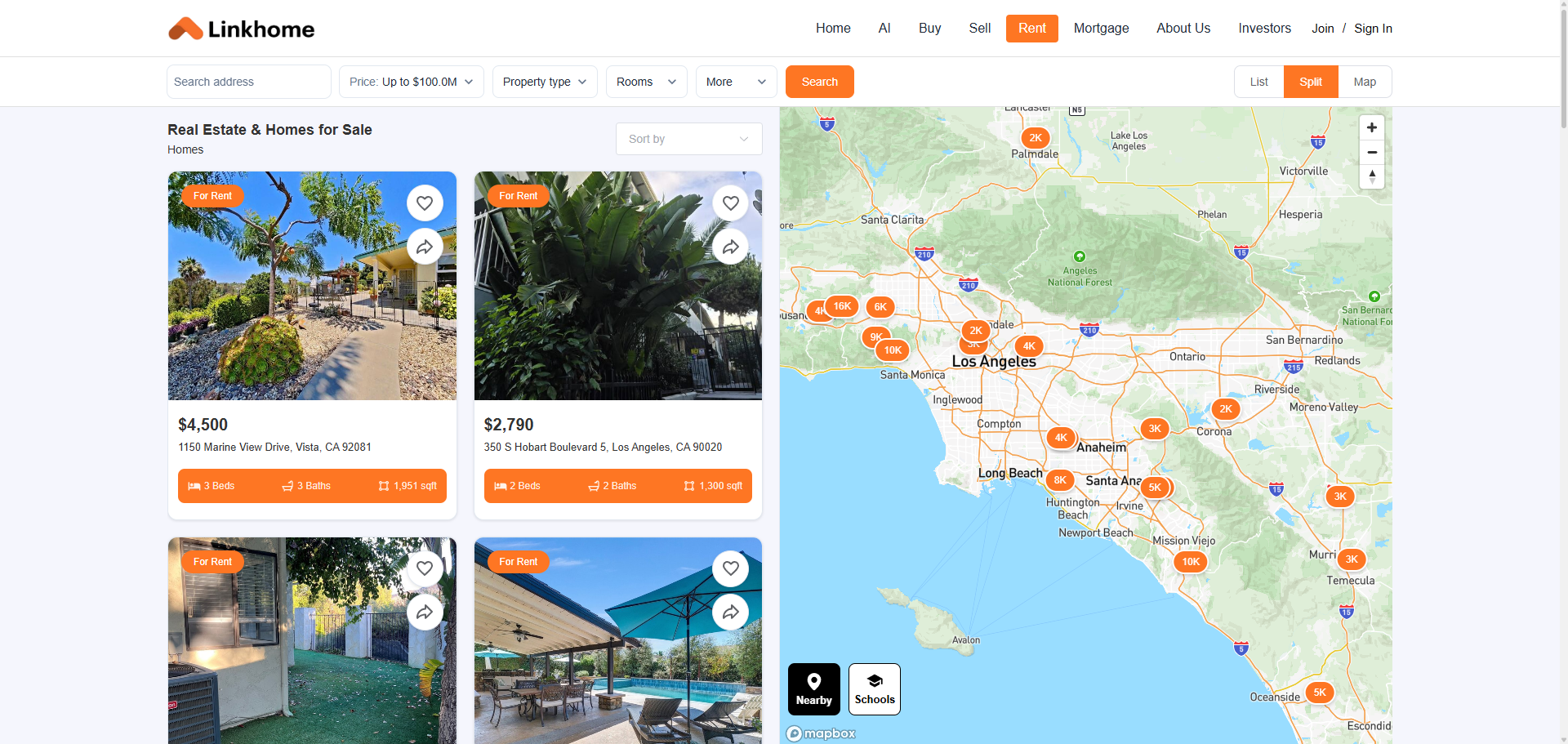Select the 3K cluster near Corona
This screenshot has width=1568, height=744.
[x=1155, y=429]
